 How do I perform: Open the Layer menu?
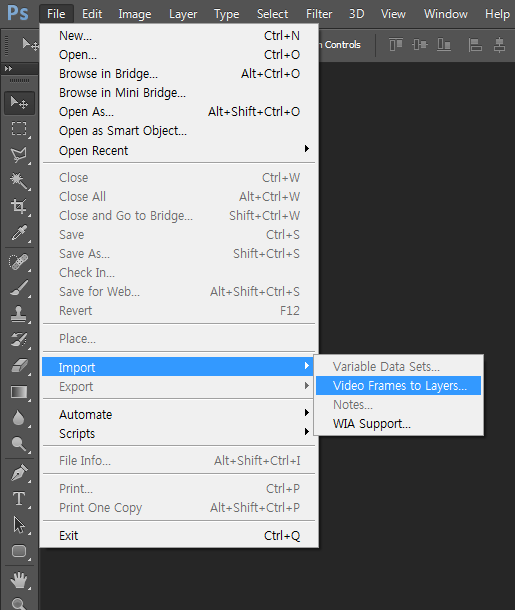(x=183, y=14)
